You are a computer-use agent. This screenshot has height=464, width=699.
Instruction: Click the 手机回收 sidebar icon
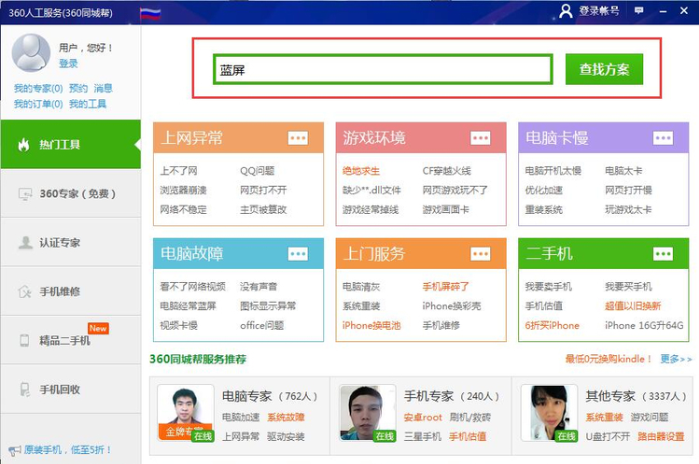tap(25, 389)
